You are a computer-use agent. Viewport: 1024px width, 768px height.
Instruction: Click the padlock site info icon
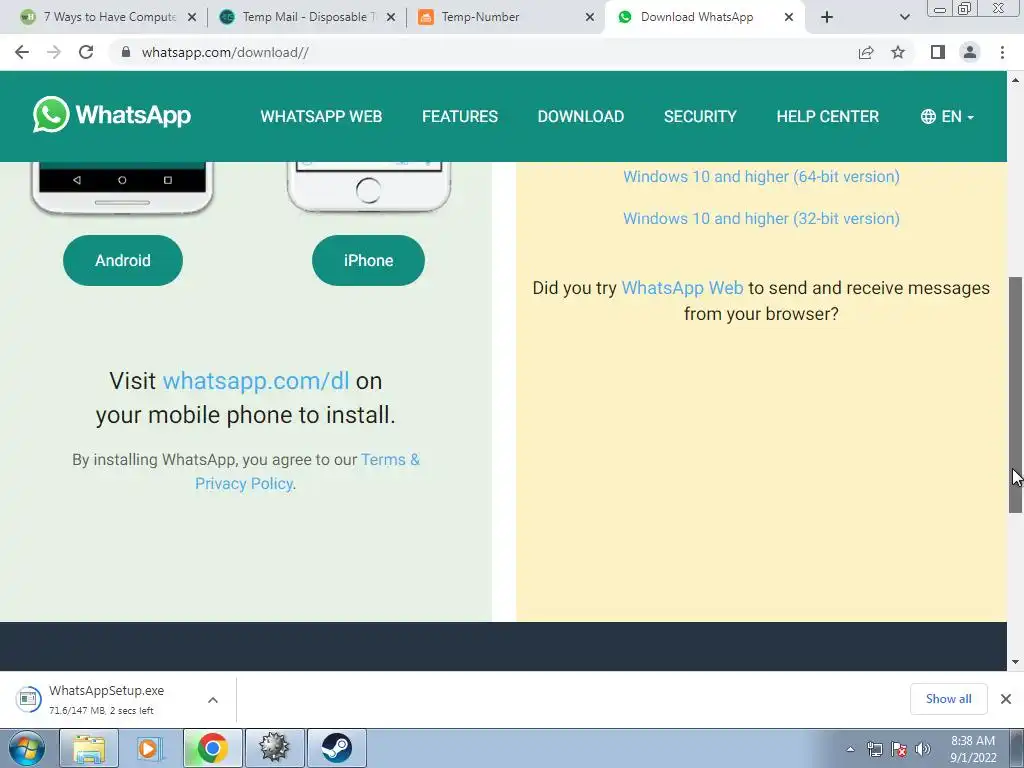[126, 52]
